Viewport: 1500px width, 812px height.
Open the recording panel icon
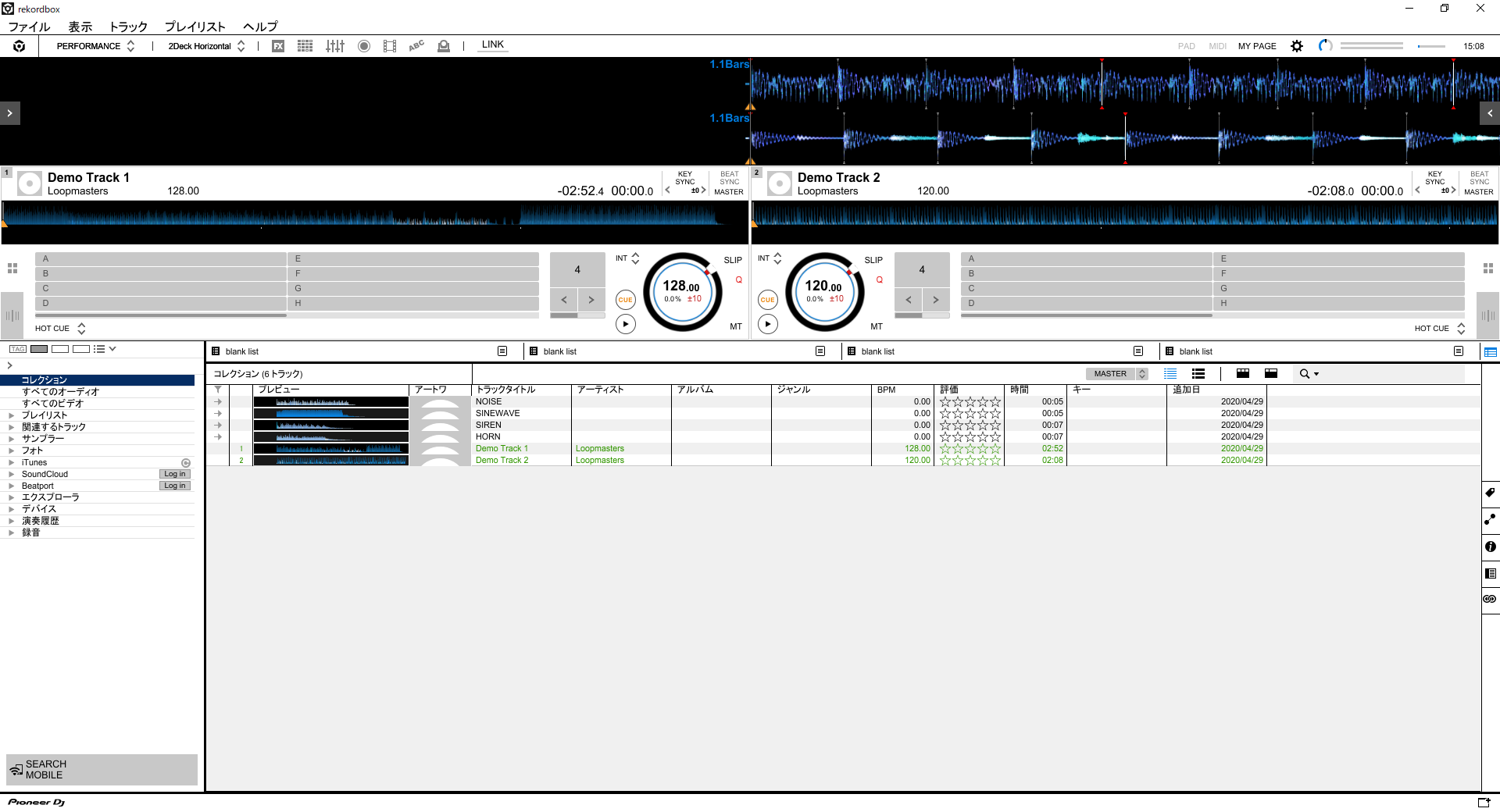[x=364, y=46]
